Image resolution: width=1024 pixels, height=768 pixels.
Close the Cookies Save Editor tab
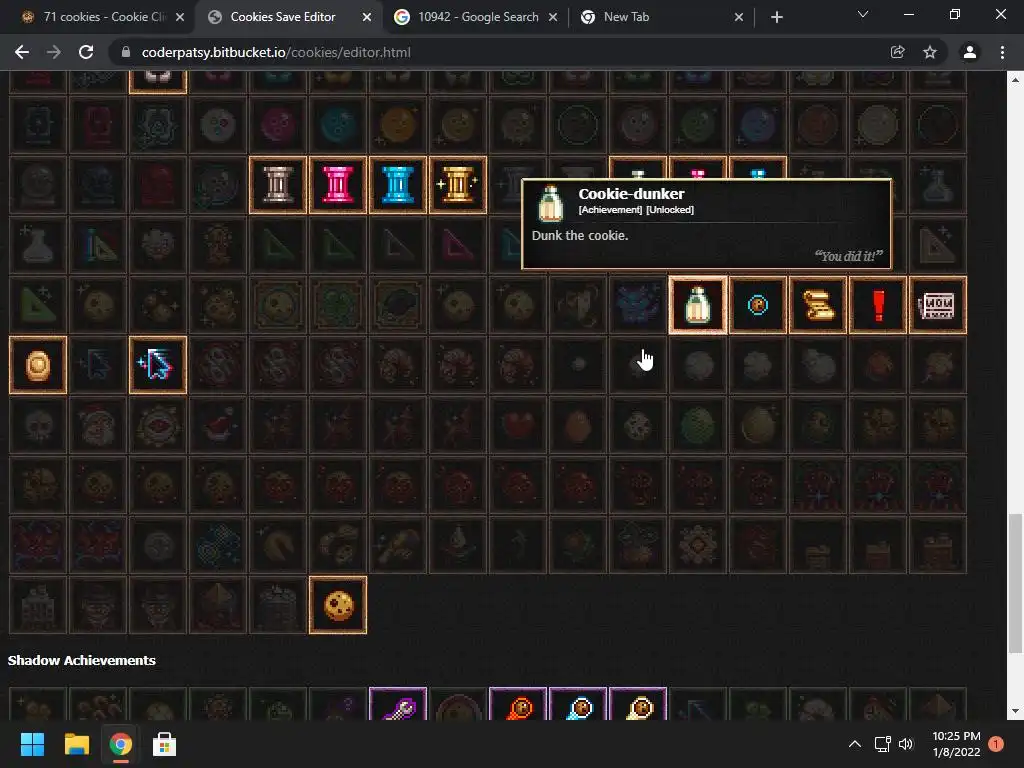367,17
